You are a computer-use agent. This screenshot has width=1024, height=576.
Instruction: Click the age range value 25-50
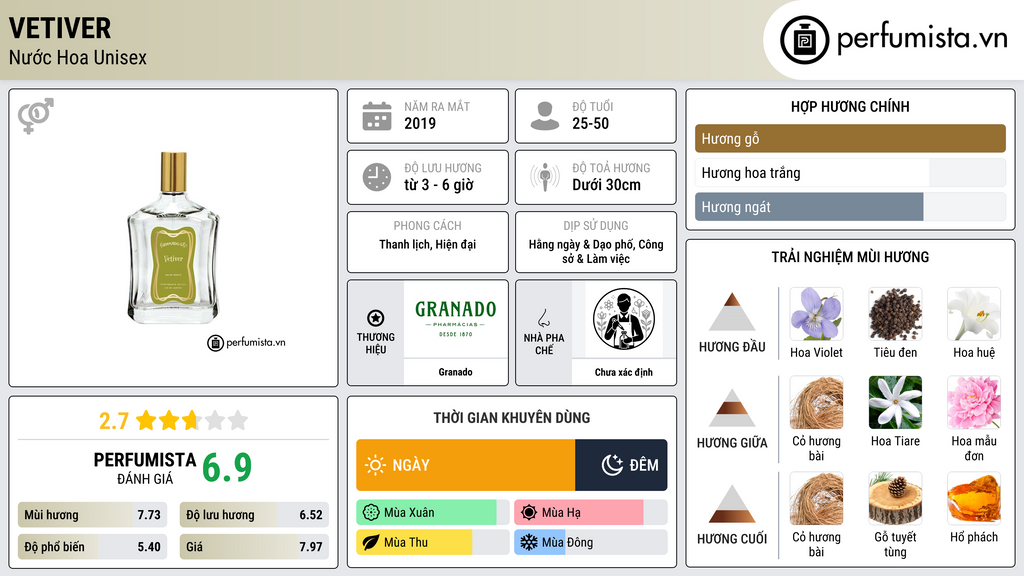coord(590,123)
